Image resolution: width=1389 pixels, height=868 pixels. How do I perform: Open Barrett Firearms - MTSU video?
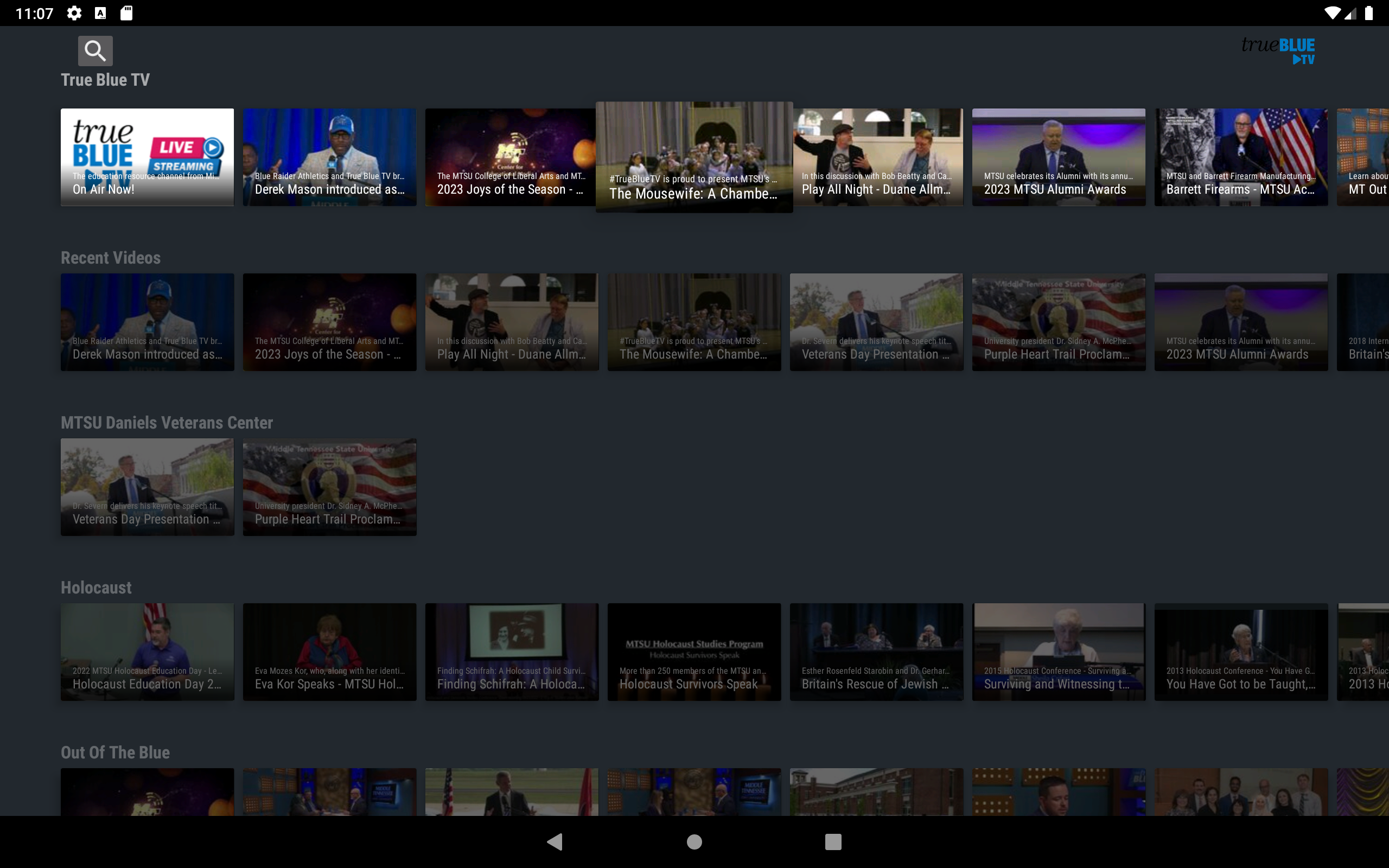(x=1240, y=157)
